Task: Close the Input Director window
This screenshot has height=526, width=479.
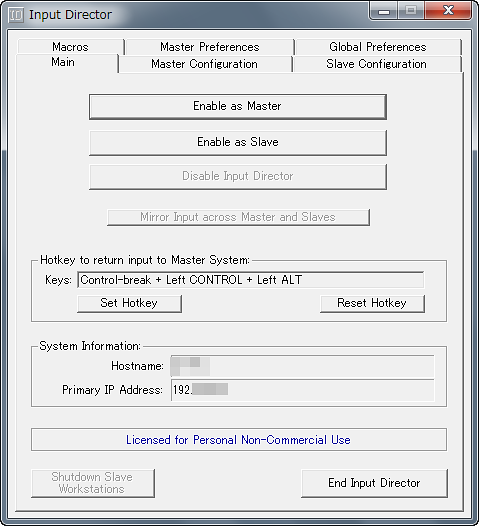Action: [x=448, y=11]
